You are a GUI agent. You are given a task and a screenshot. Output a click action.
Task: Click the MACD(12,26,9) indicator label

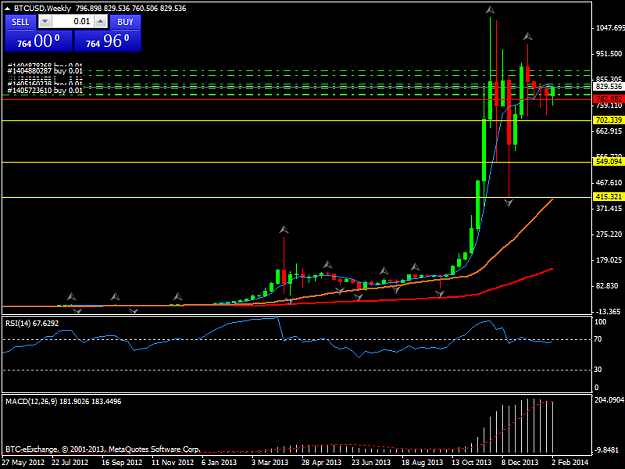[63, 402]
